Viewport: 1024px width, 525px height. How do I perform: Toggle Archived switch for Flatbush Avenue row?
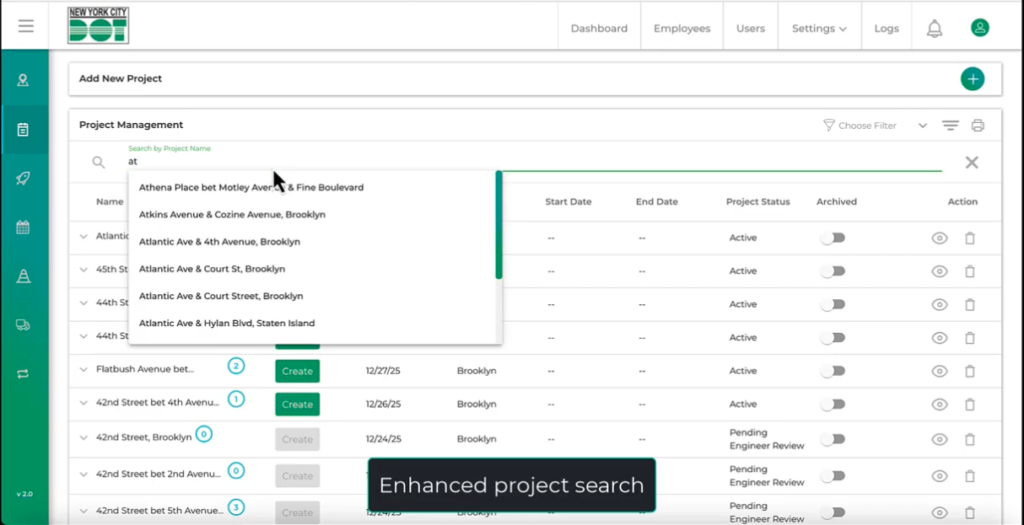[x=833, y=371]
